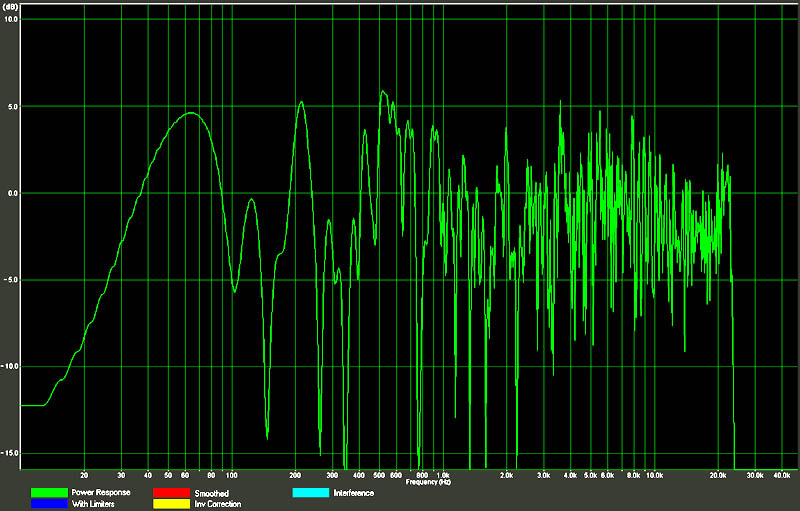Image resolution: width=800 pixels, height=511 pixels.
Task: Click the green Power Response color swatch
Action: click(x=49, y=493)
